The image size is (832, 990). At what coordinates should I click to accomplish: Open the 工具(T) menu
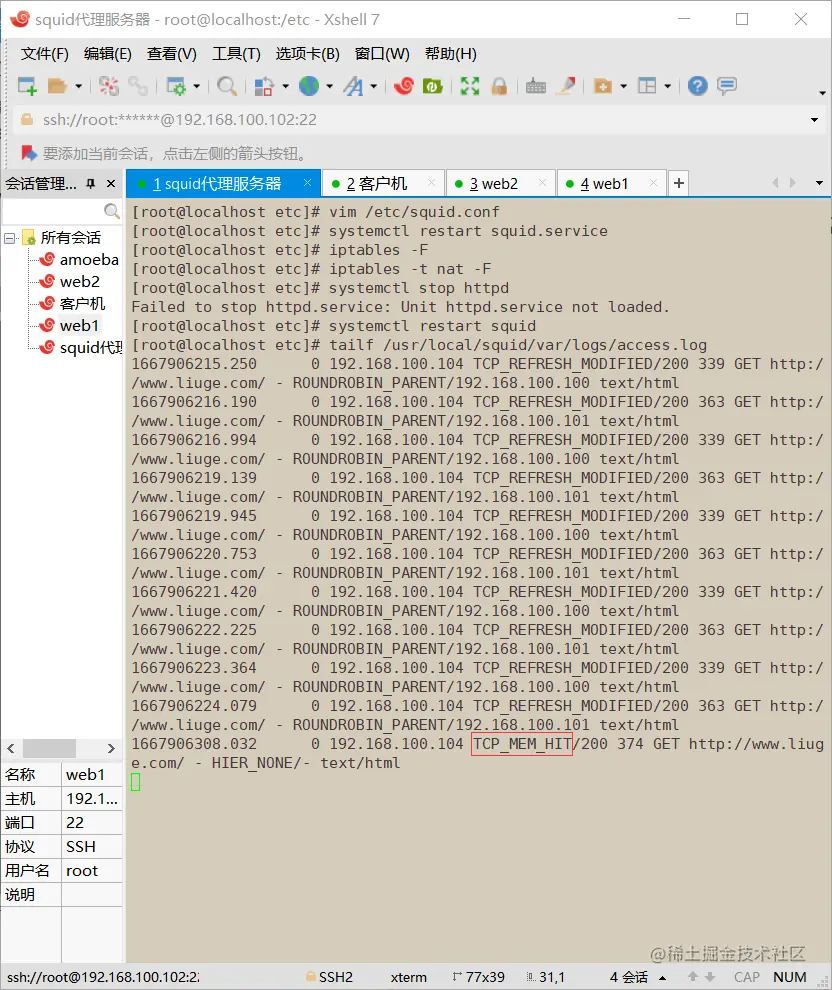(x=236, y=54)
